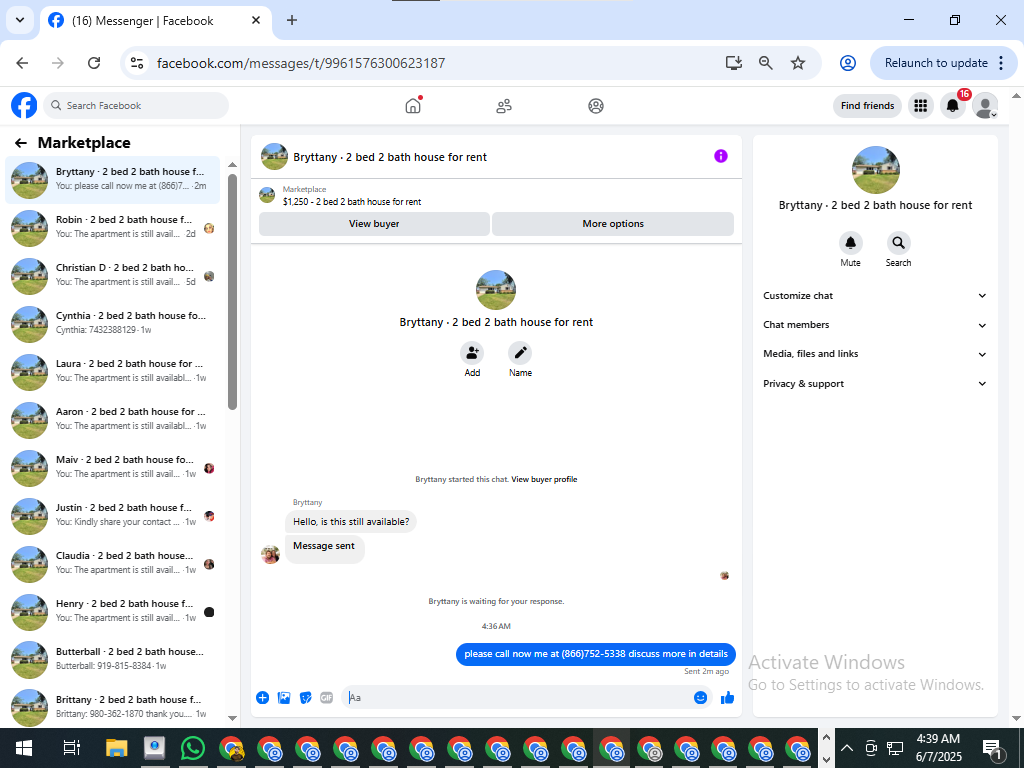Screen dimensions: 1024x768
Task: Open the Cynthia conversation
Action: pos(112,323)
